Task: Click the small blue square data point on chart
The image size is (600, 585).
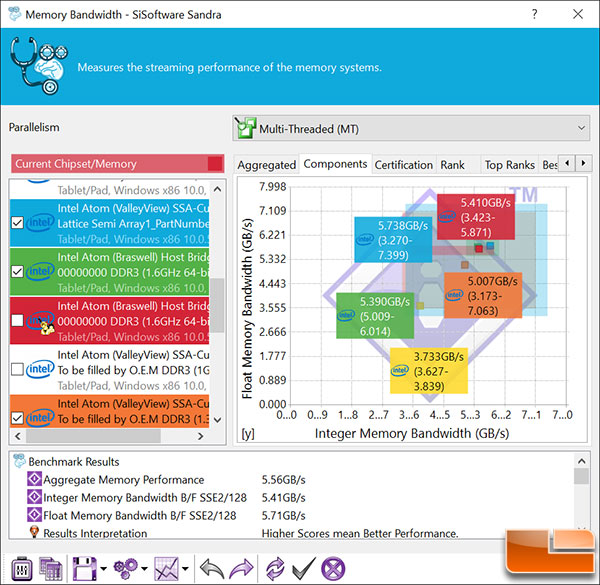Action: [490, 246]
